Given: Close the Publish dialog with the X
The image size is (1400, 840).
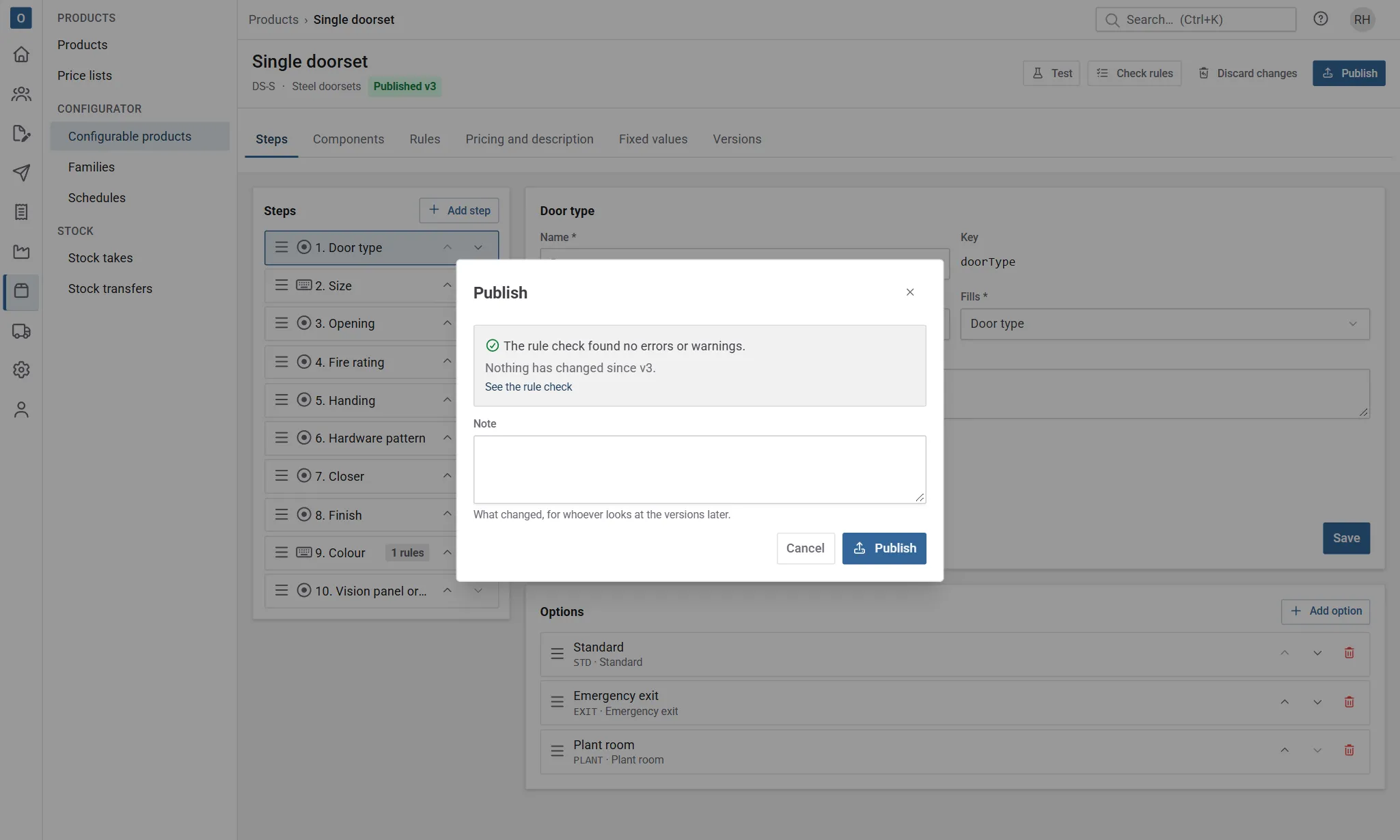Looking at the screenshot, I should 909,292.
